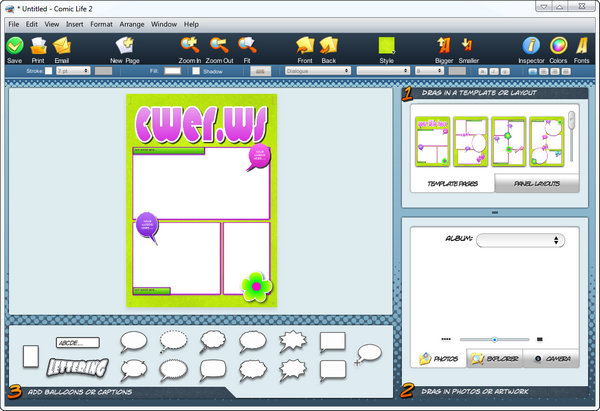Toggle the Shadow checkbox
The height and width of the screenshot is (411, 600).
[197, 71]
